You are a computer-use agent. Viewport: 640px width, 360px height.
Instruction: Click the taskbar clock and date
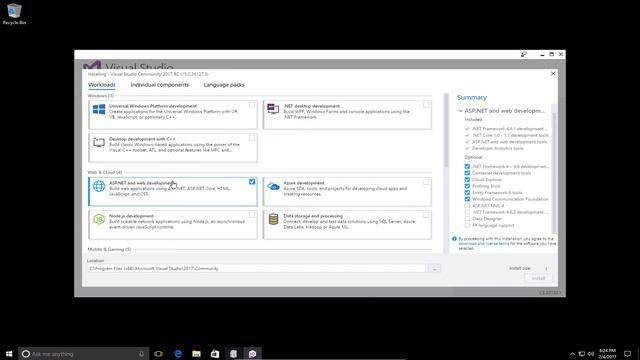coord(607,353)
